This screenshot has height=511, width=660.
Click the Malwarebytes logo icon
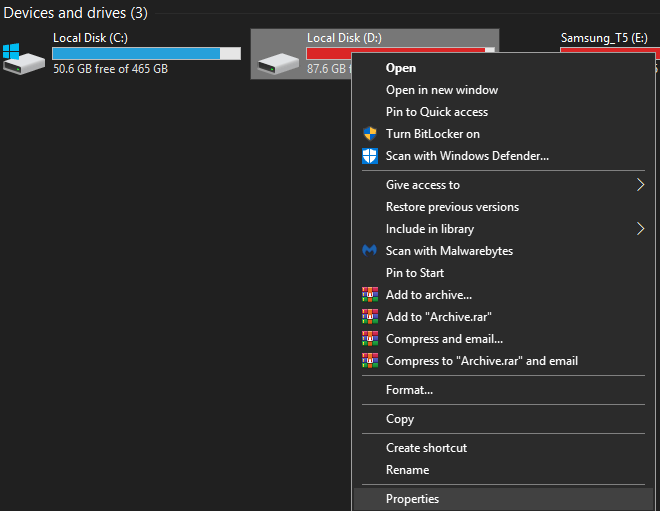(369, 251)
